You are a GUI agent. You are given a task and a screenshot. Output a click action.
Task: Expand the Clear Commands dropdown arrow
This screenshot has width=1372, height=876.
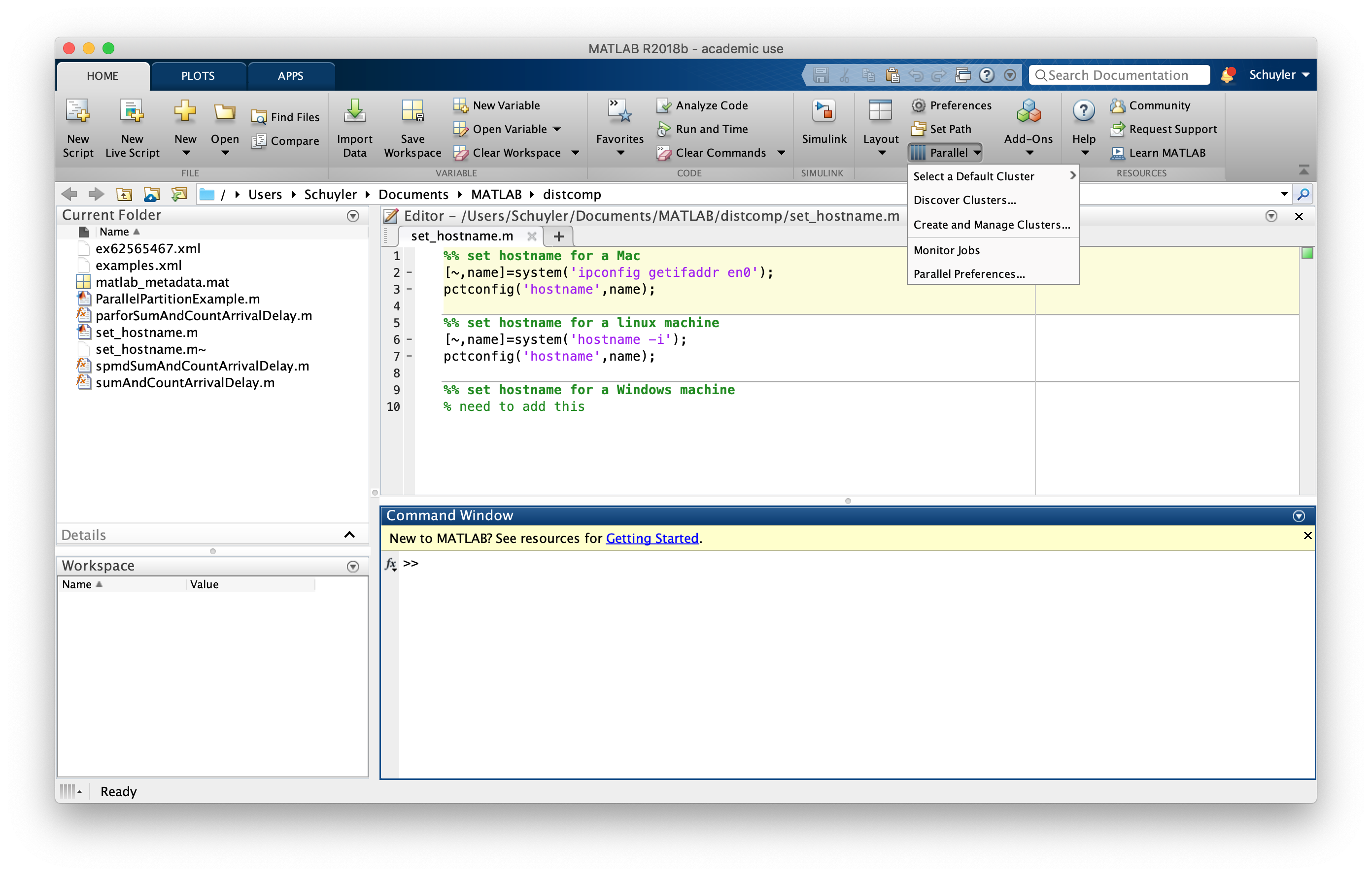pyautogui.click(x=781, y=153)
